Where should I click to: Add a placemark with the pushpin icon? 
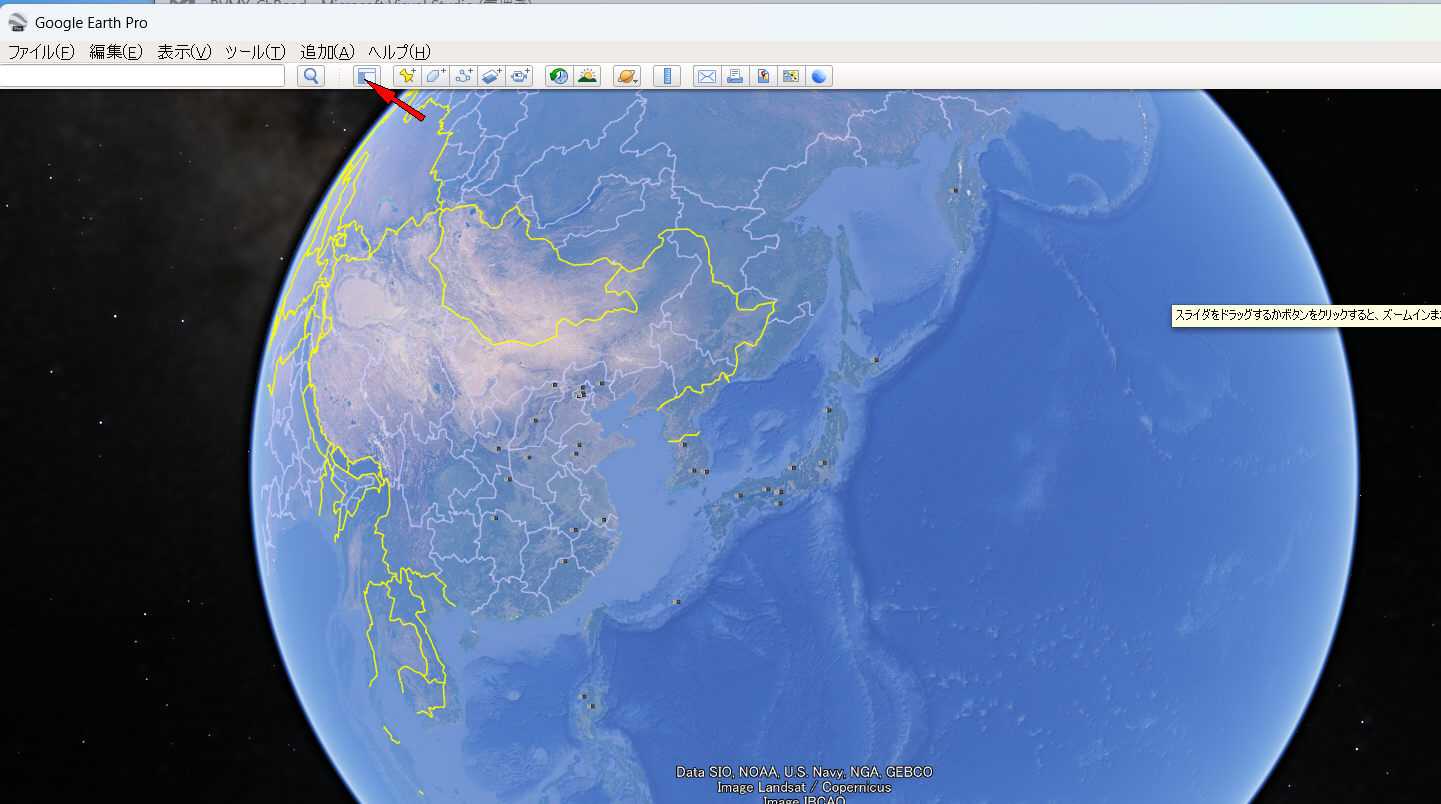(407, 76)
